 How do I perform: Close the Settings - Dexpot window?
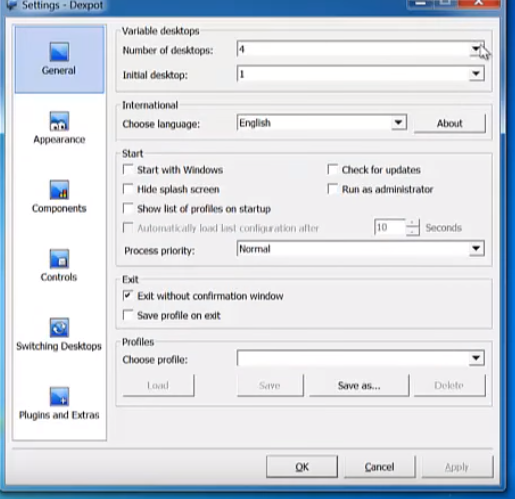pos(479,3)
